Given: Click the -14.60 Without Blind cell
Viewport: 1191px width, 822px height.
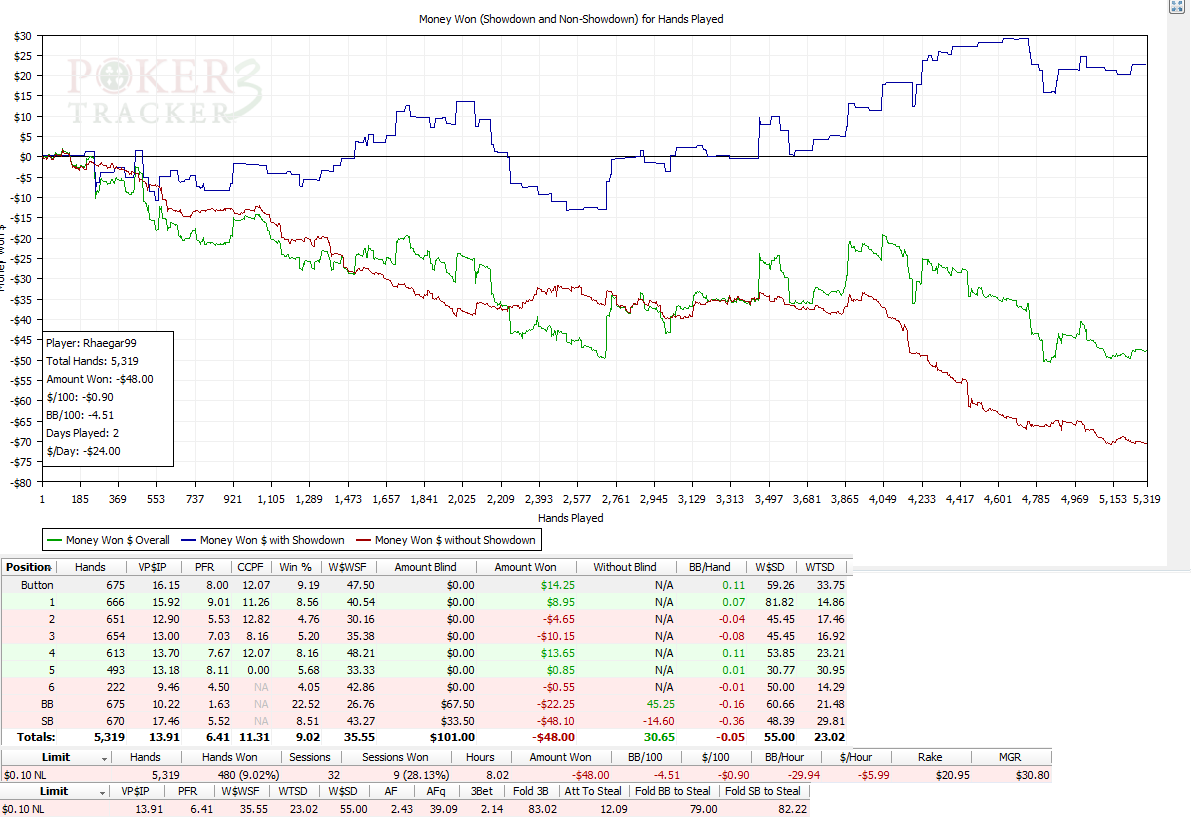Looking at the screenshot, I should tap(658, 721).
